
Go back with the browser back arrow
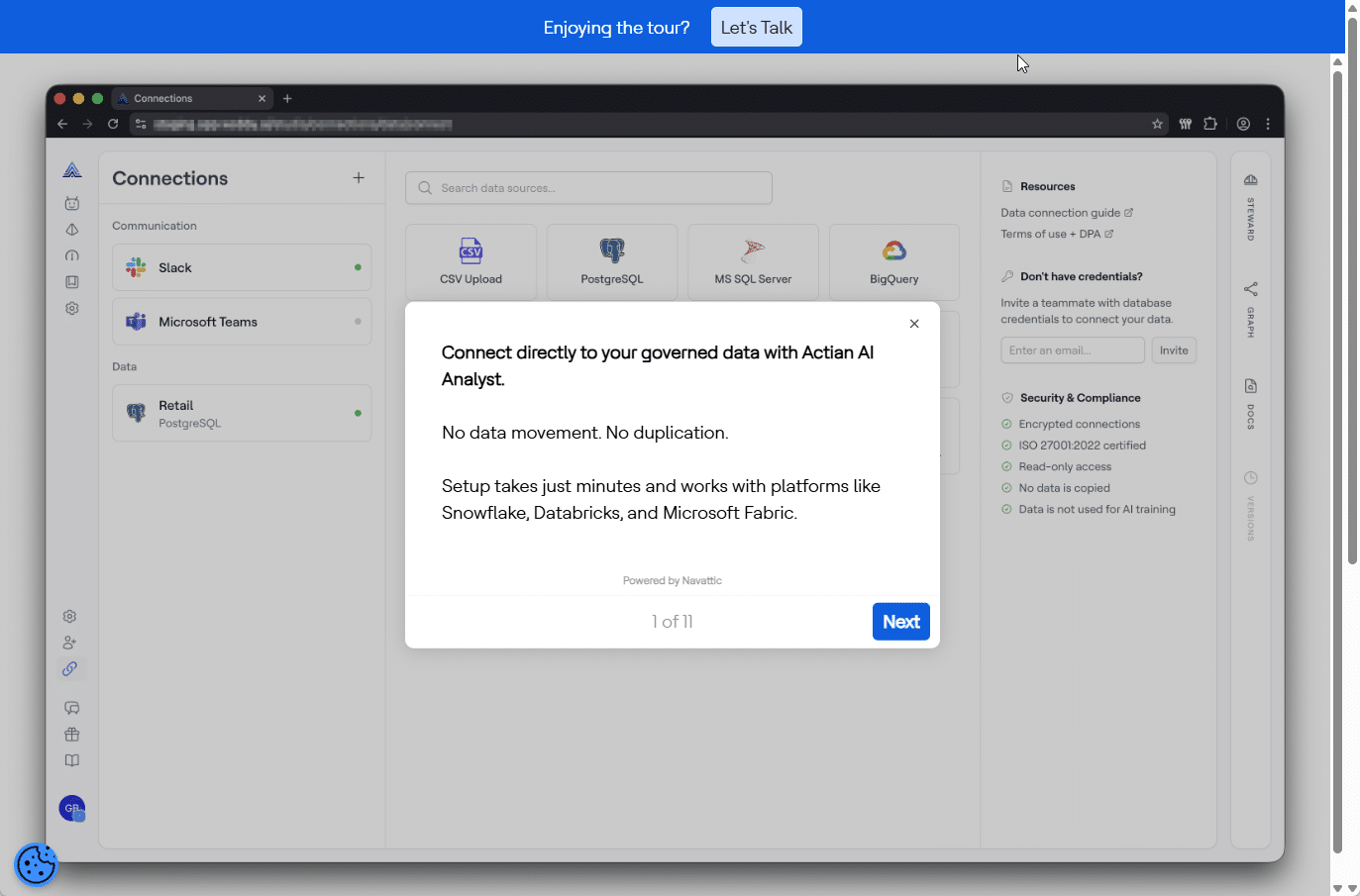(62, 124)
